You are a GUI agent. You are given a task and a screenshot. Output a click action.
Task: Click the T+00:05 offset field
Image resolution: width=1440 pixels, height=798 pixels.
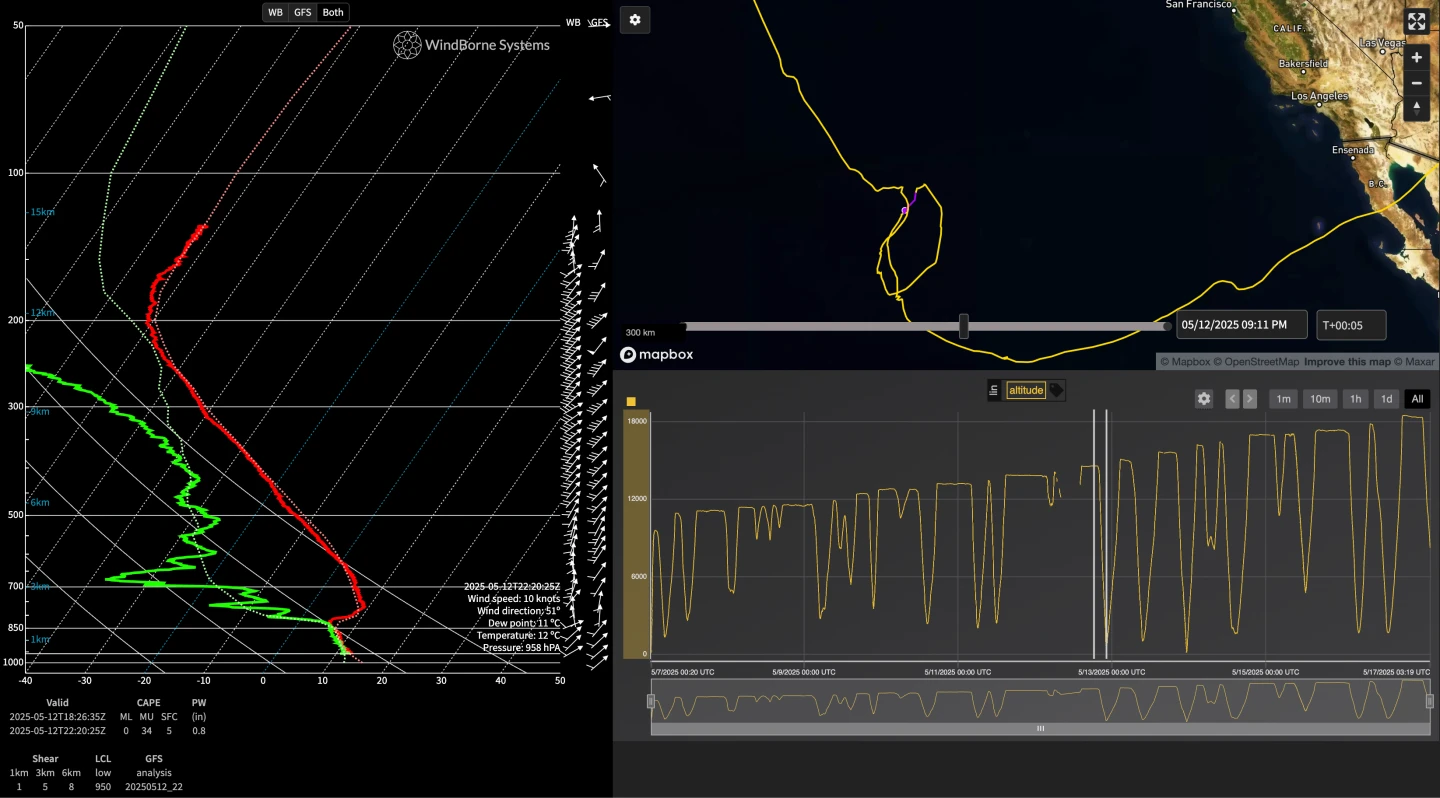[x=1351, y=324]
